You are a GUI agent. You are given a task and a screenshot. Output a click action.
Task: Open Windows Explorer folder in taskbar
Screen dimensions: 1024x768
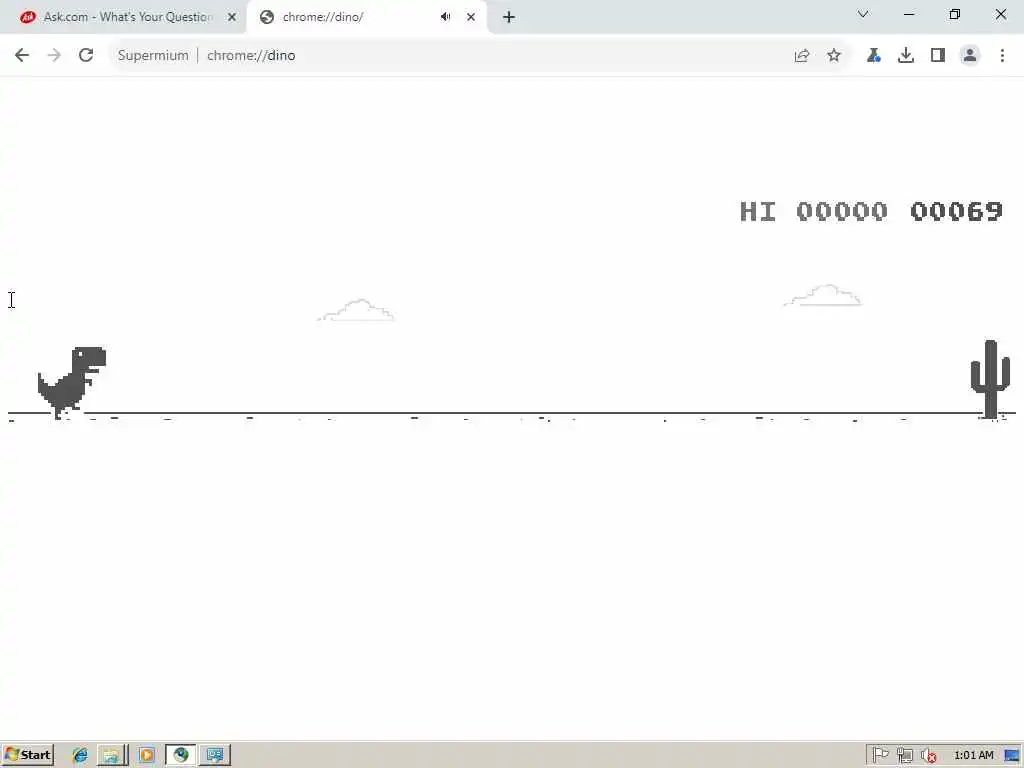[112, 755]
